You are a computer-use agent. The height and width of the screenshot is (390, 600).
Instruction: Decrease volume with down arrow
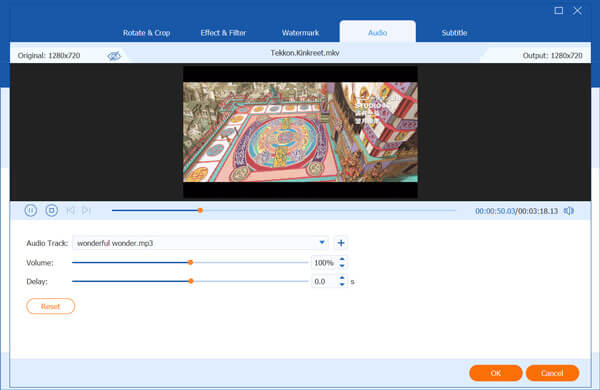point(342,266)
